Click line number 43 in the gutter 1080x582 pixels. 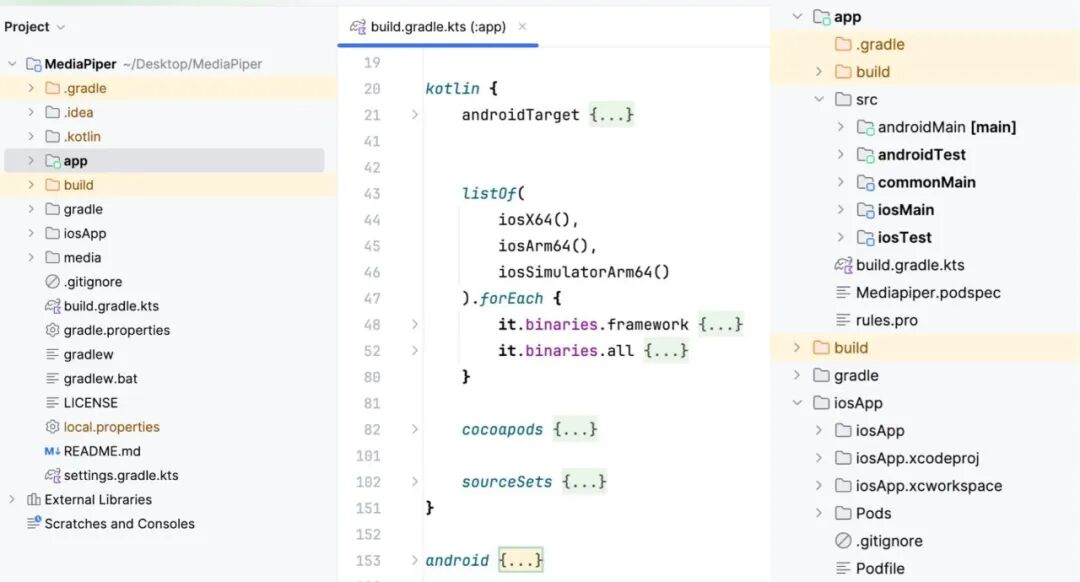pos(372,194)
